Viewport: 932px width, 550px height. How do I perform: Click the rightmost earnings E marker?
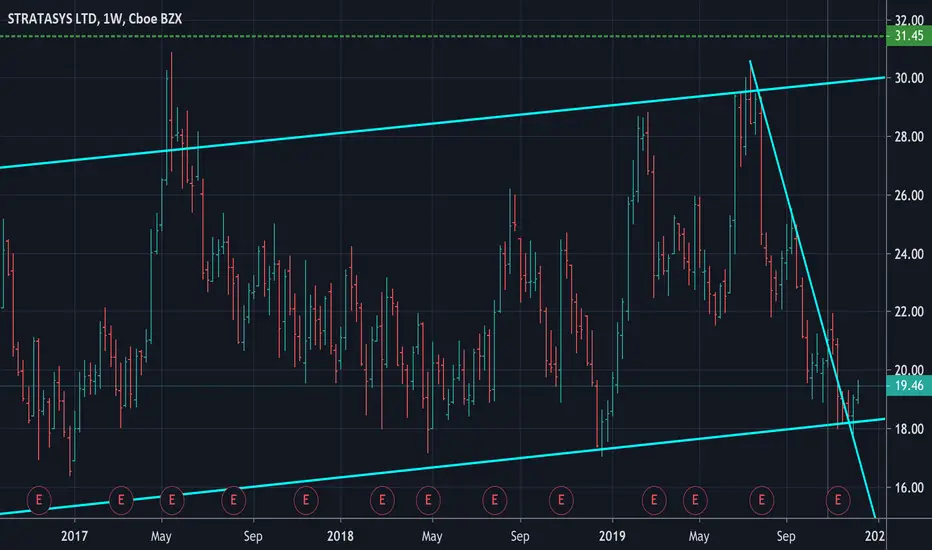point(838,500)
